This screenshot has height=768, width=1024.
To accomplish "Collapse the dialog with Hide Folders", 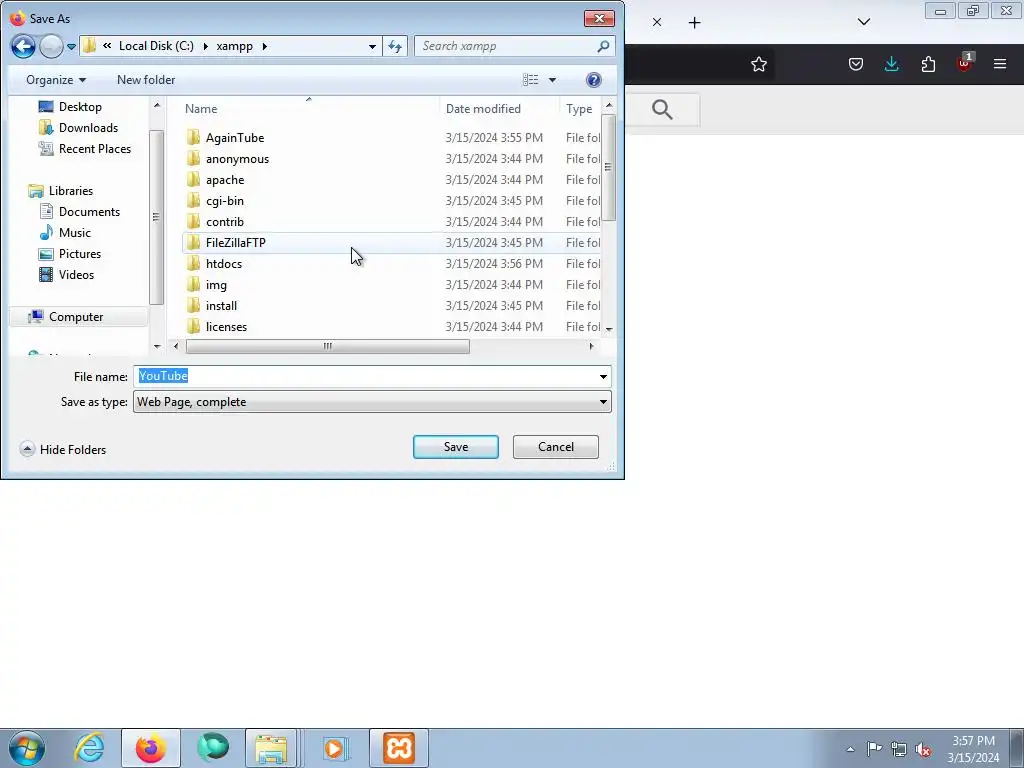I will pyautogui.click(x=63, y=449).
